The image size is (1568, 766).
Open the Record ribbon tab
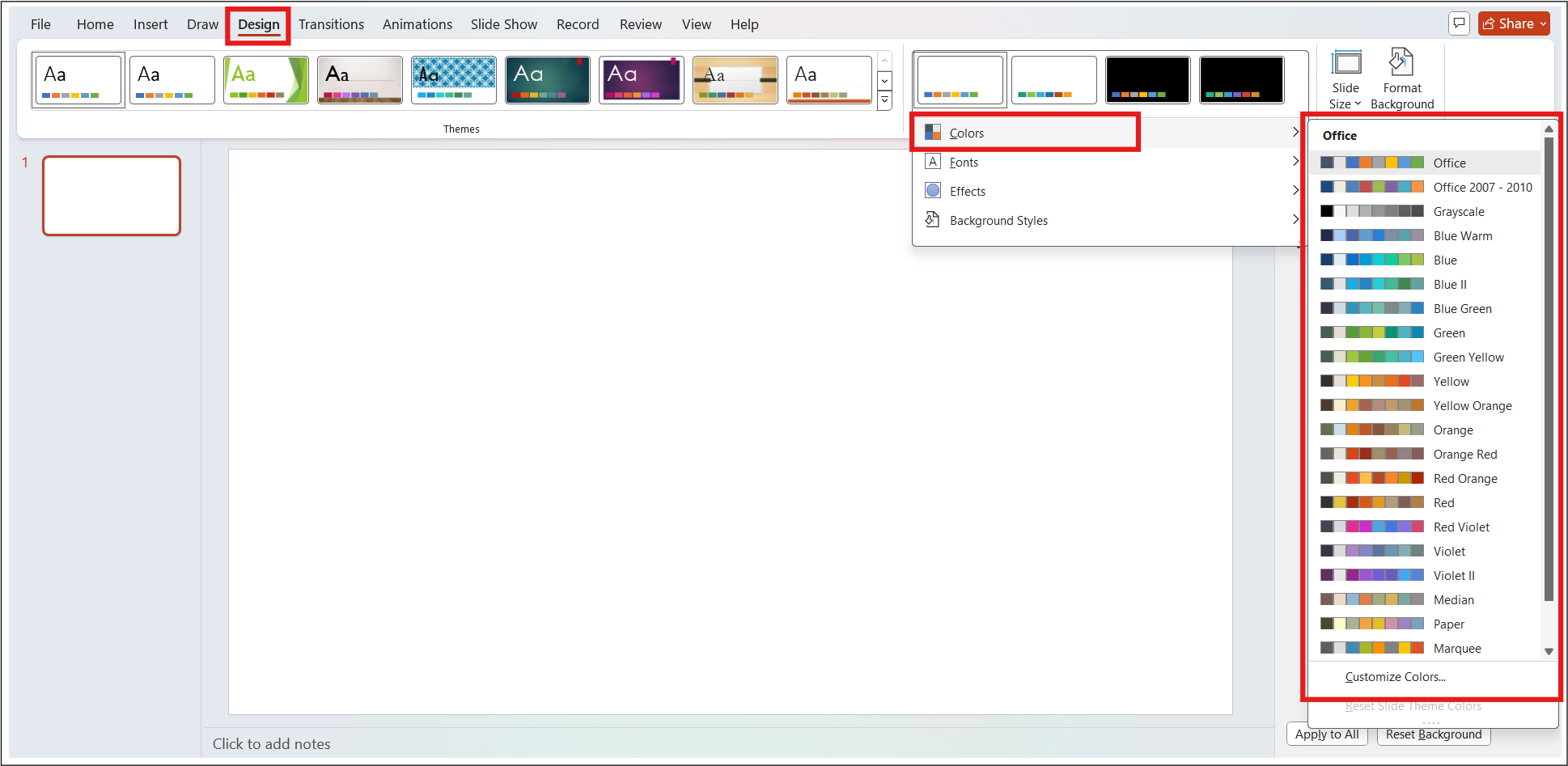click(x=577, y=23)
